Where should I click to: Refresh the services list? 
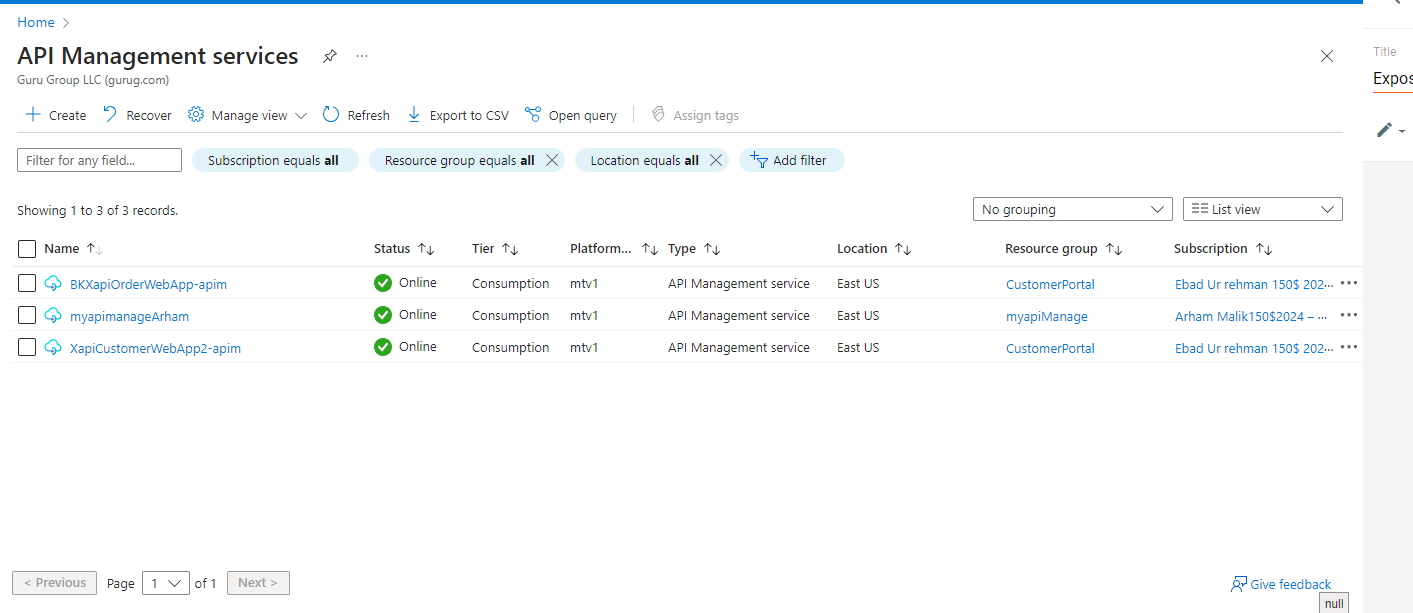(x=356, y=115)
